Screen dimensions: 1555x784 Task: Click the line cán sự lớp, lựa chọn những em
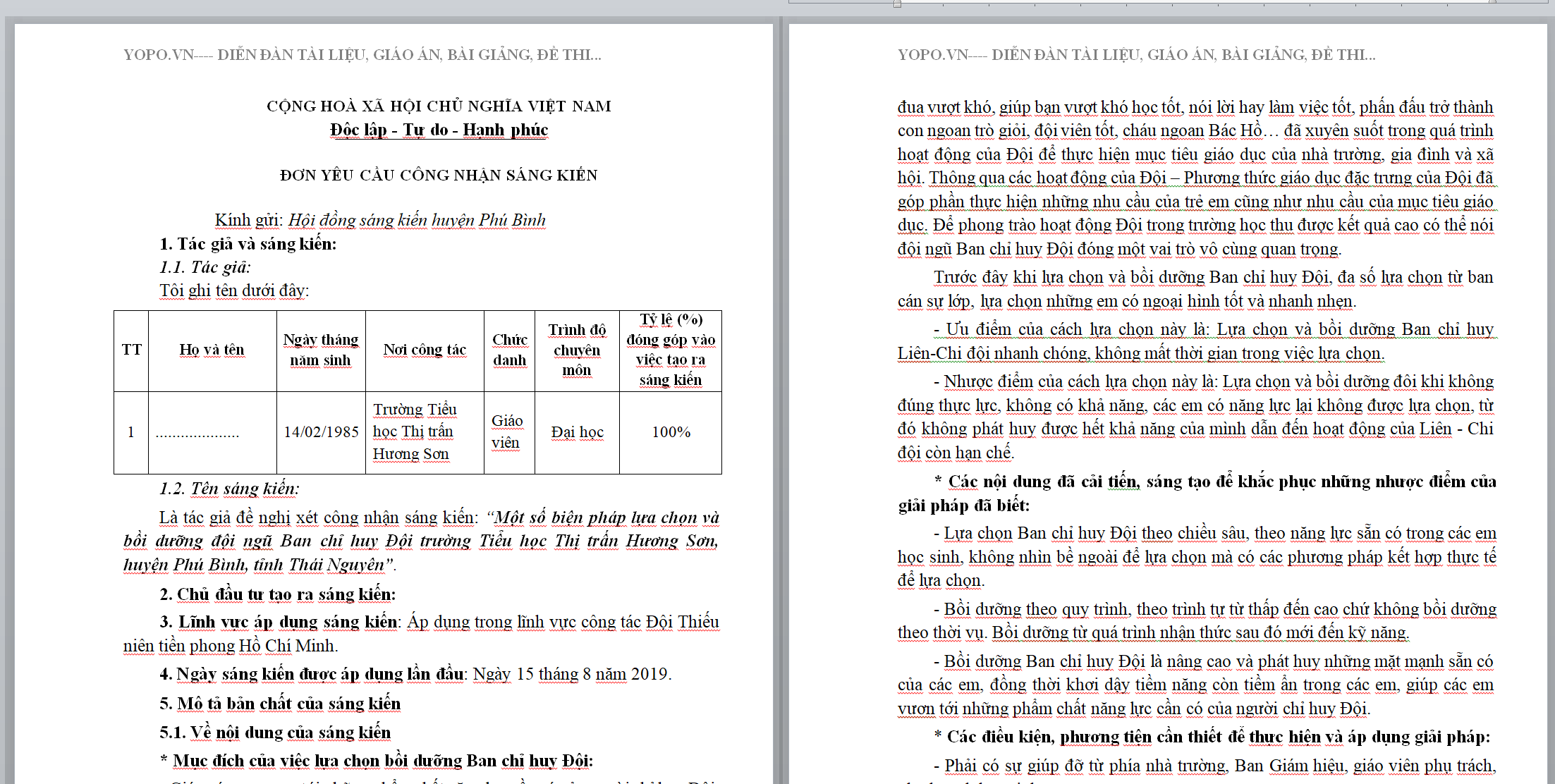tap(1127, 301)
